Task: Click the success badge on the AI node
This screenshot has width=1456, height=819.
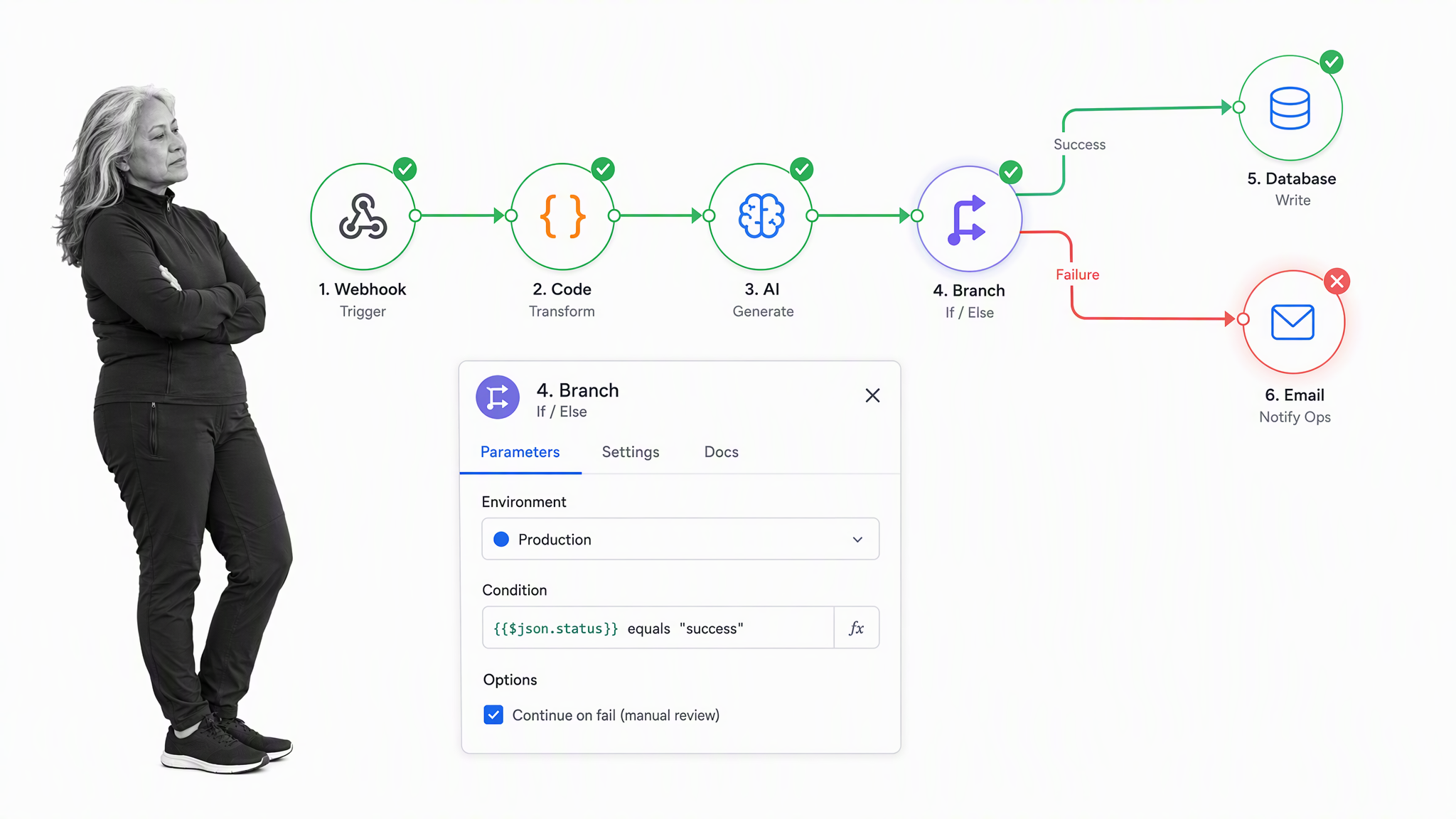Action: (x=802, y=169)
